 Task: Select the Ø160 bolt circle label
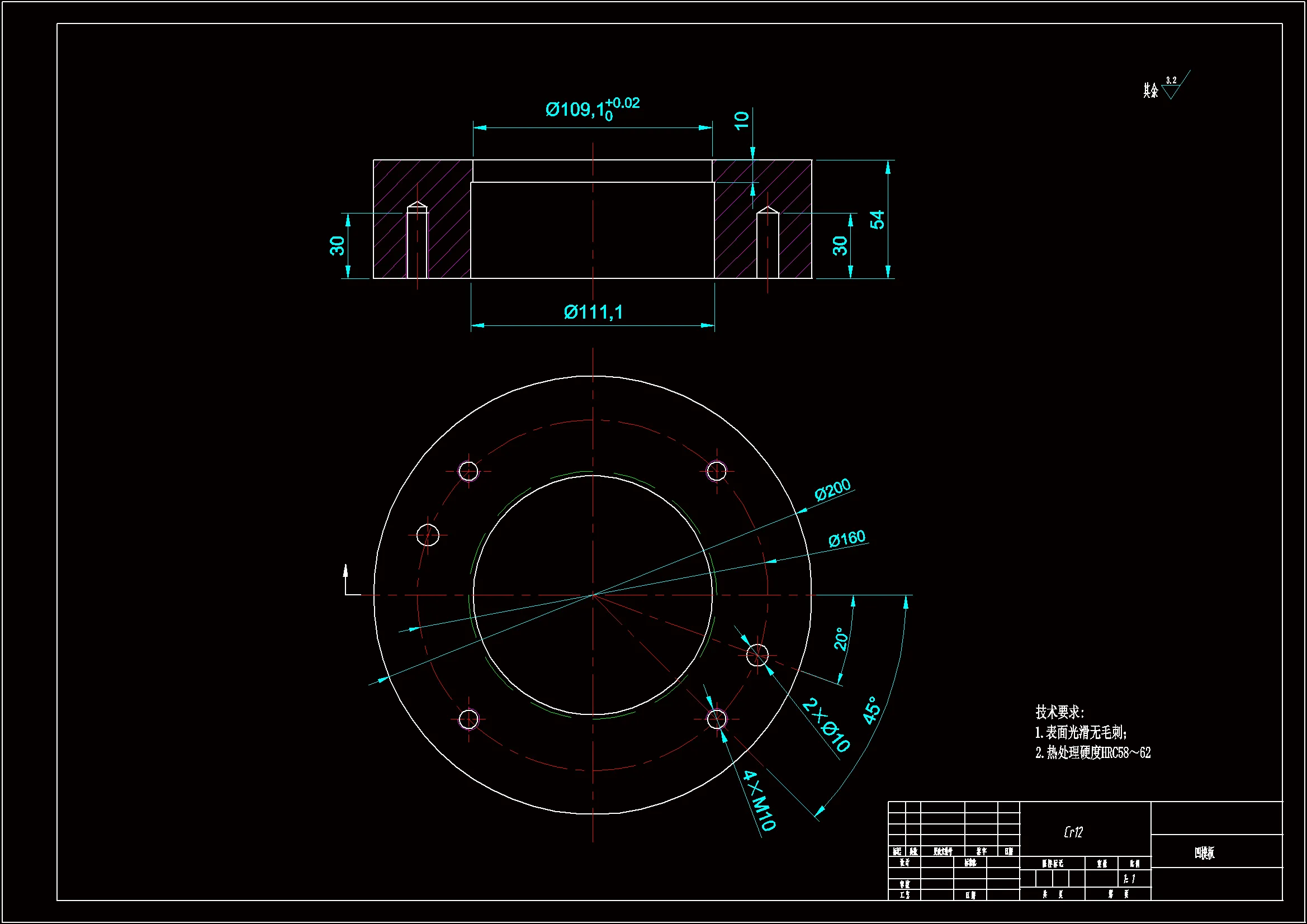846,538
